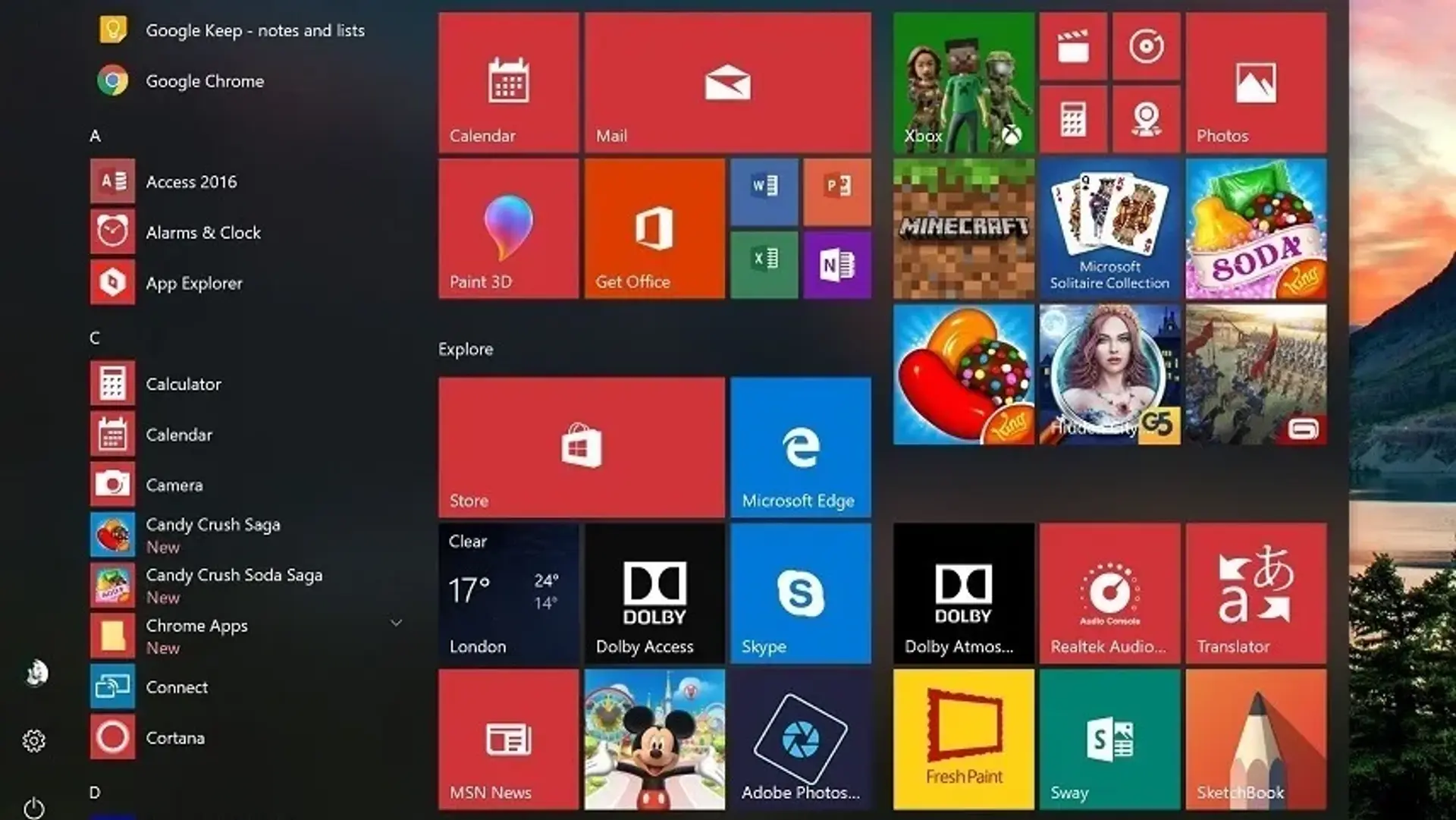The width and height of the screenshot is (1456, 820).
Task: Open the Photos tile
Action: (x=1257, y=82)
